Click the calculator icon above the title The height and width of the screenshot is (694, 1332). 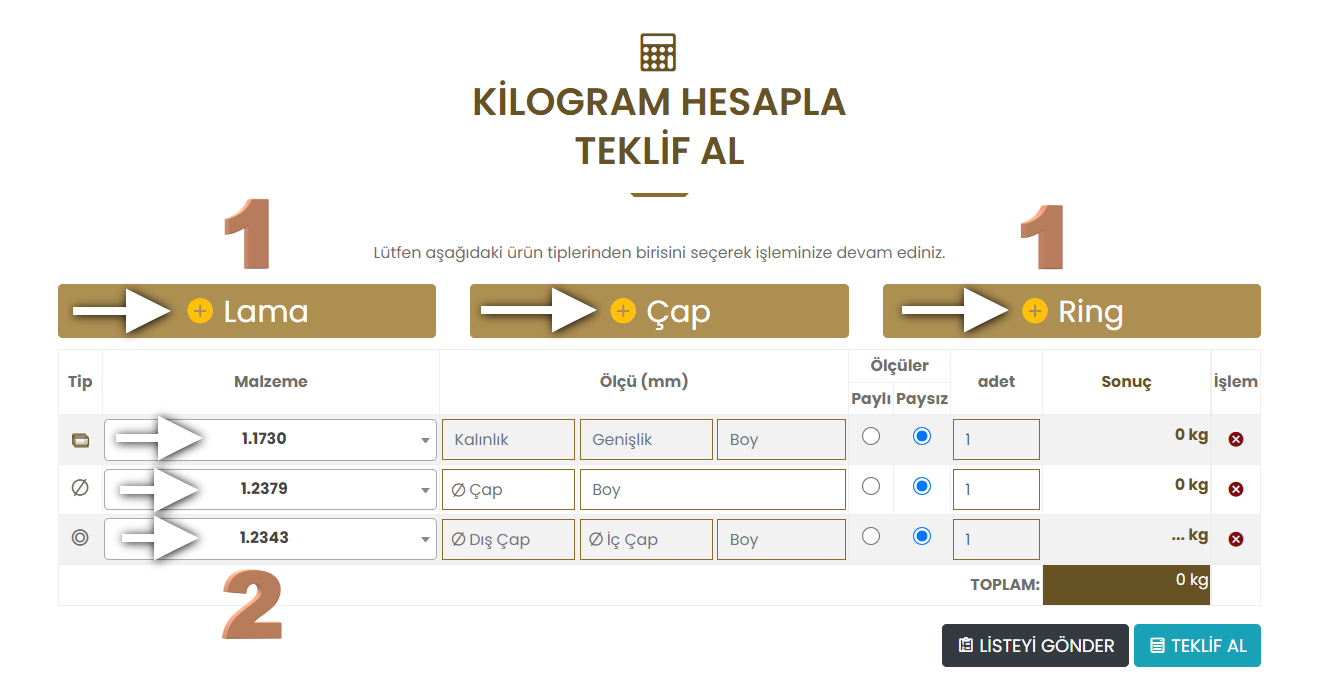(x=659, y=52)
